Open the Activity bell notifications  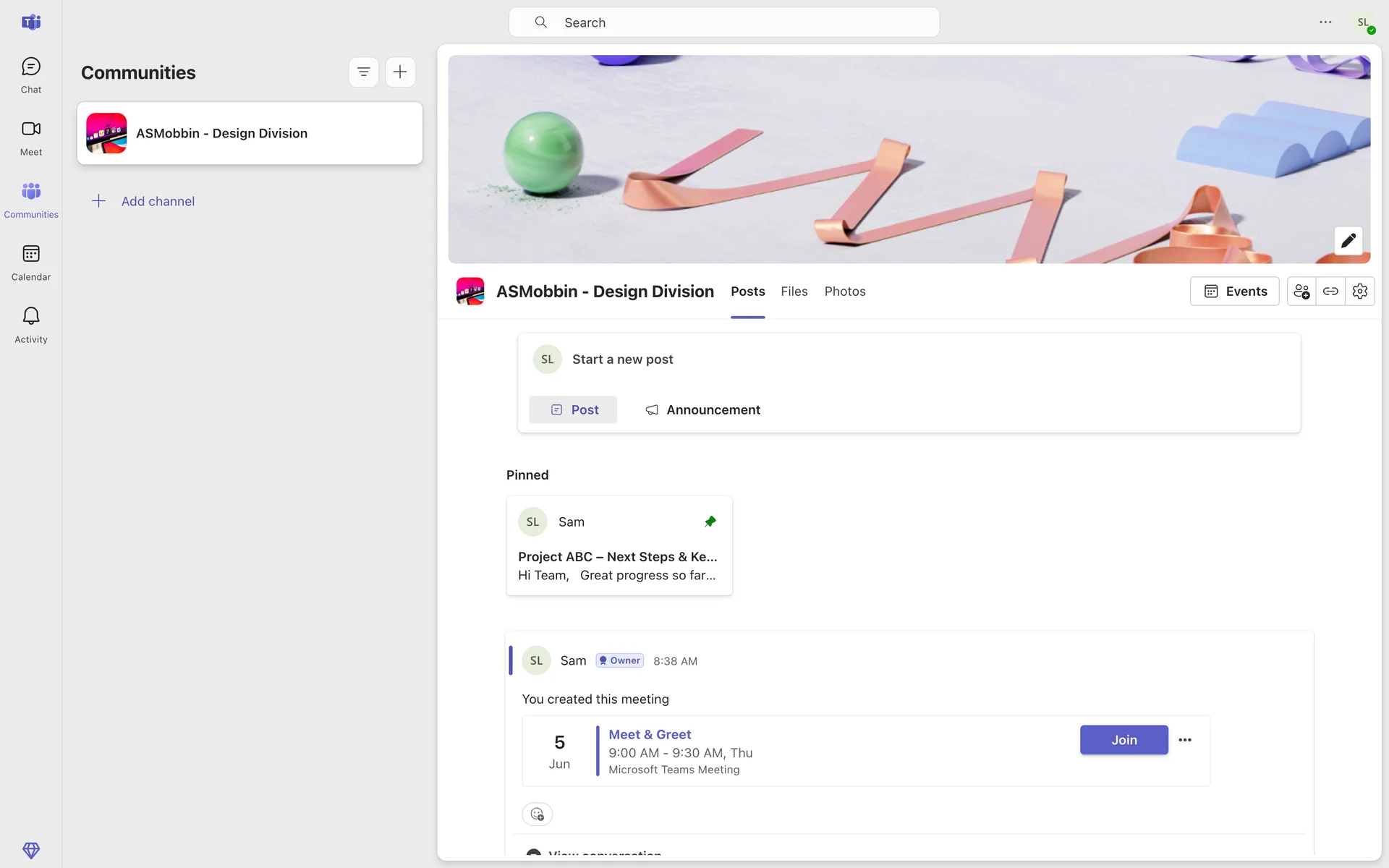click(30, 325)
